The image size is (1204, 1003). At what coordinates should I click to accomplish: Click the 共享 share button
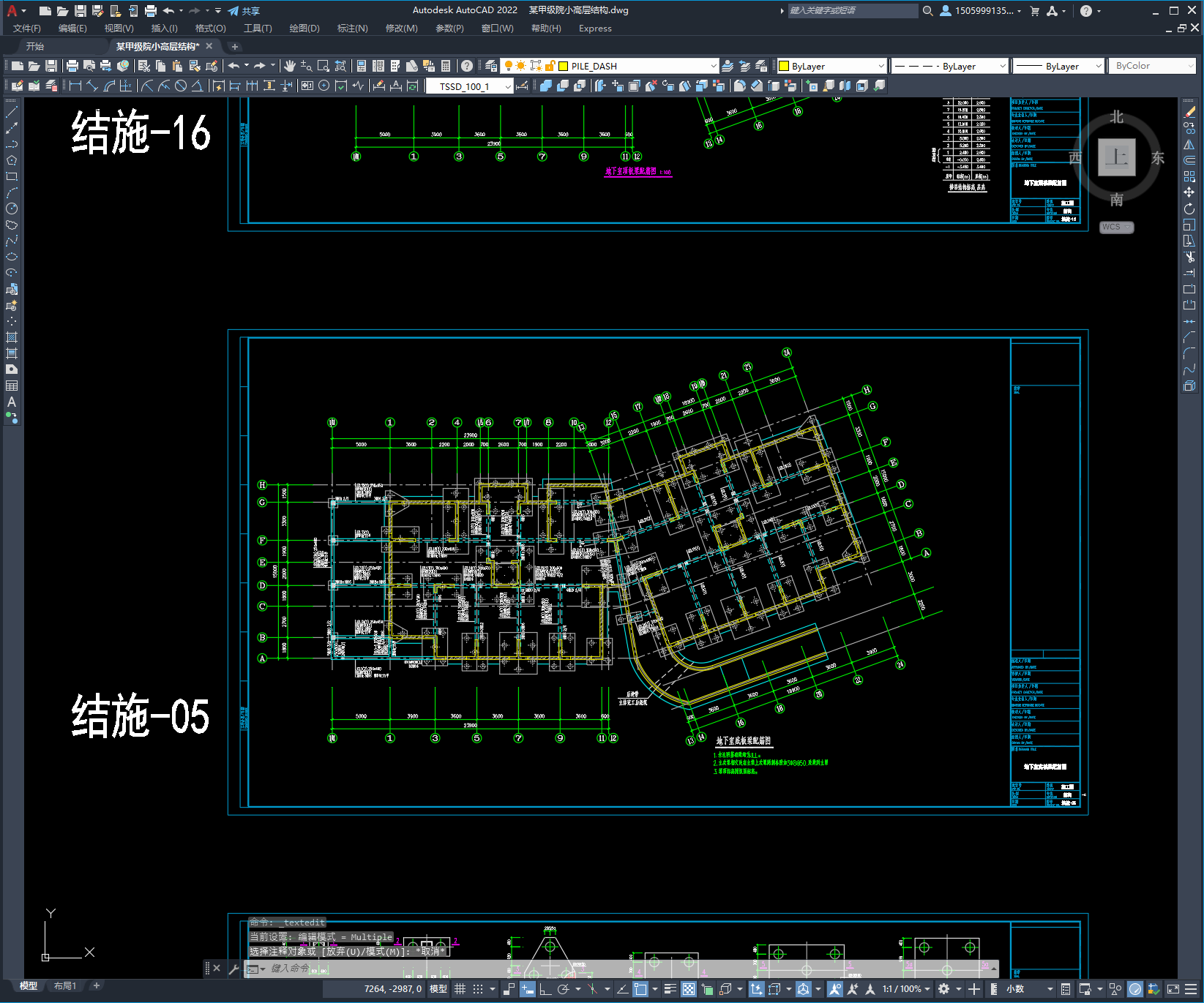pyautogui.click(x=244, y=11)
